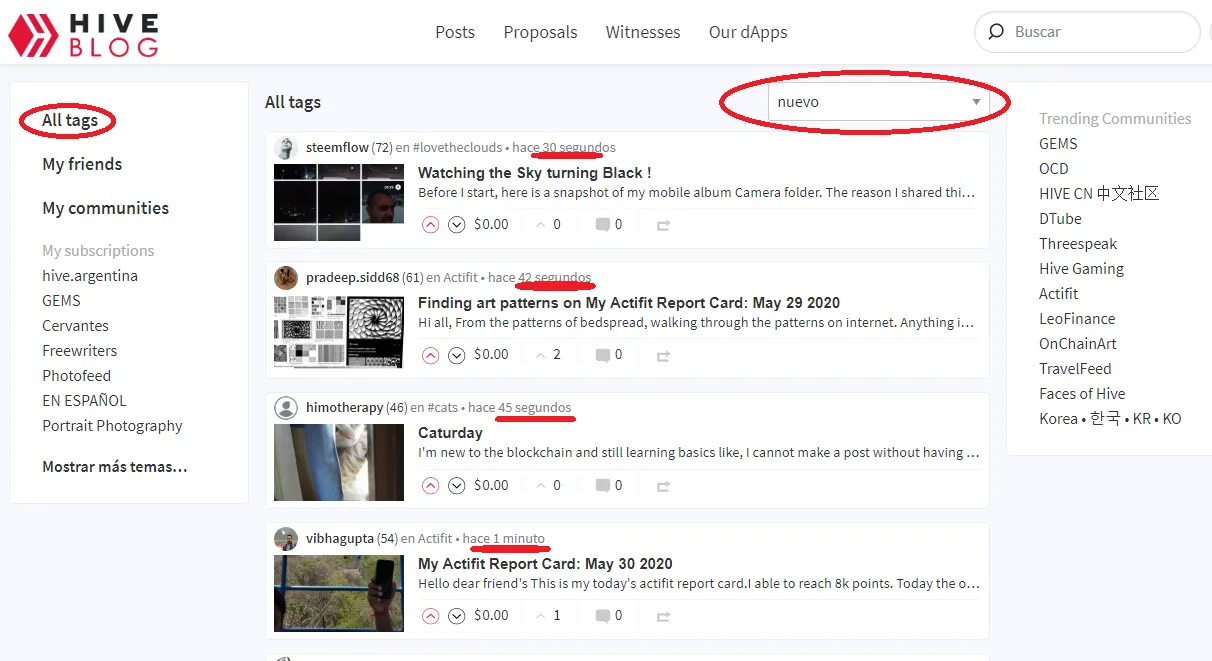Open the Faces of Hive community

coord(1082,394)
